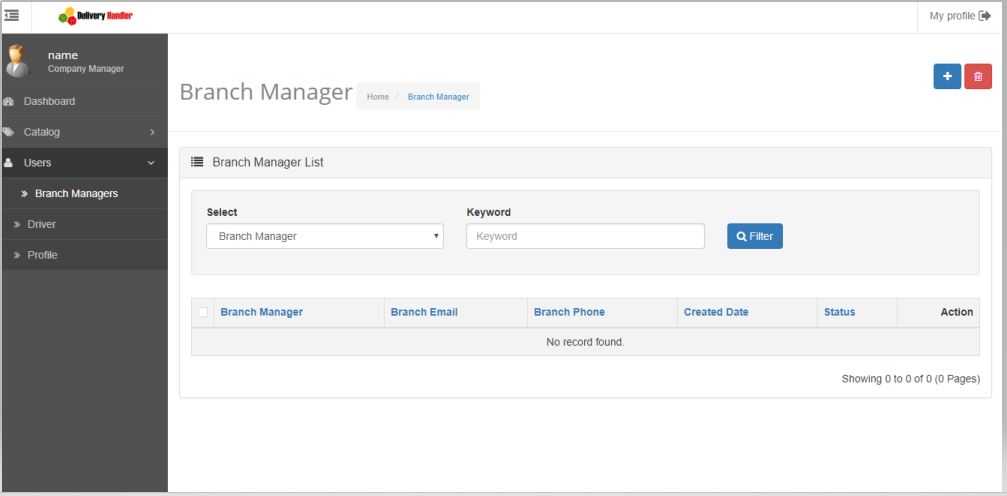The image size is (1007, 496).
Task: Sort by Branch Manager column
Action: [261, 312]
